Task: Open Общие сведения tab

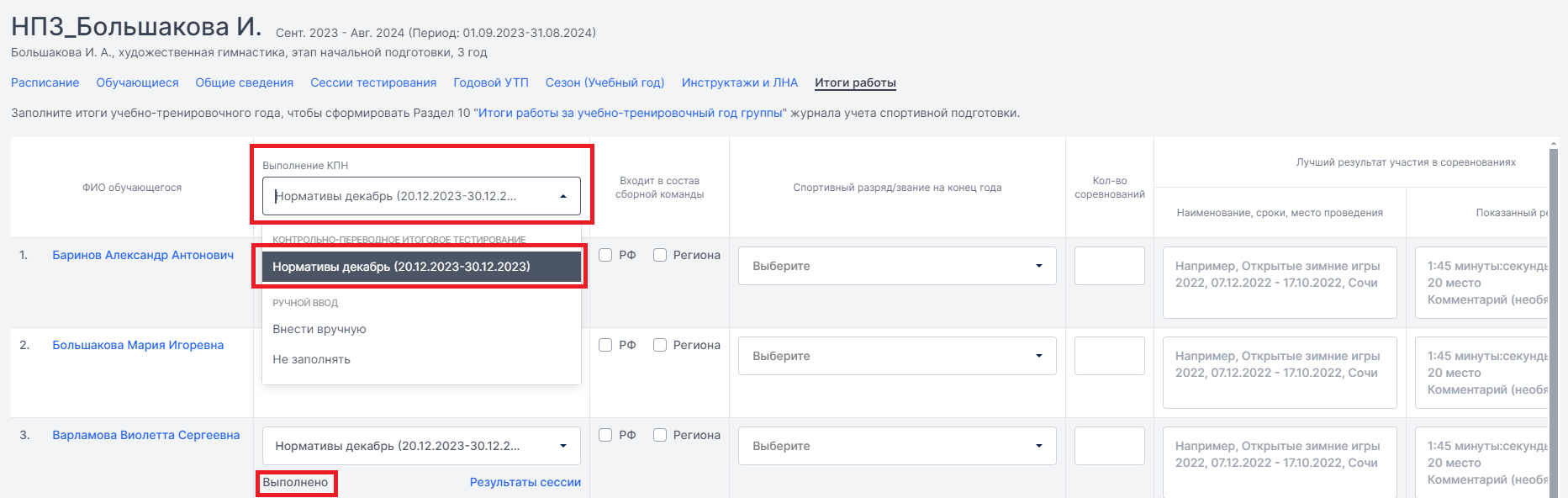Action: coord(245,82)
